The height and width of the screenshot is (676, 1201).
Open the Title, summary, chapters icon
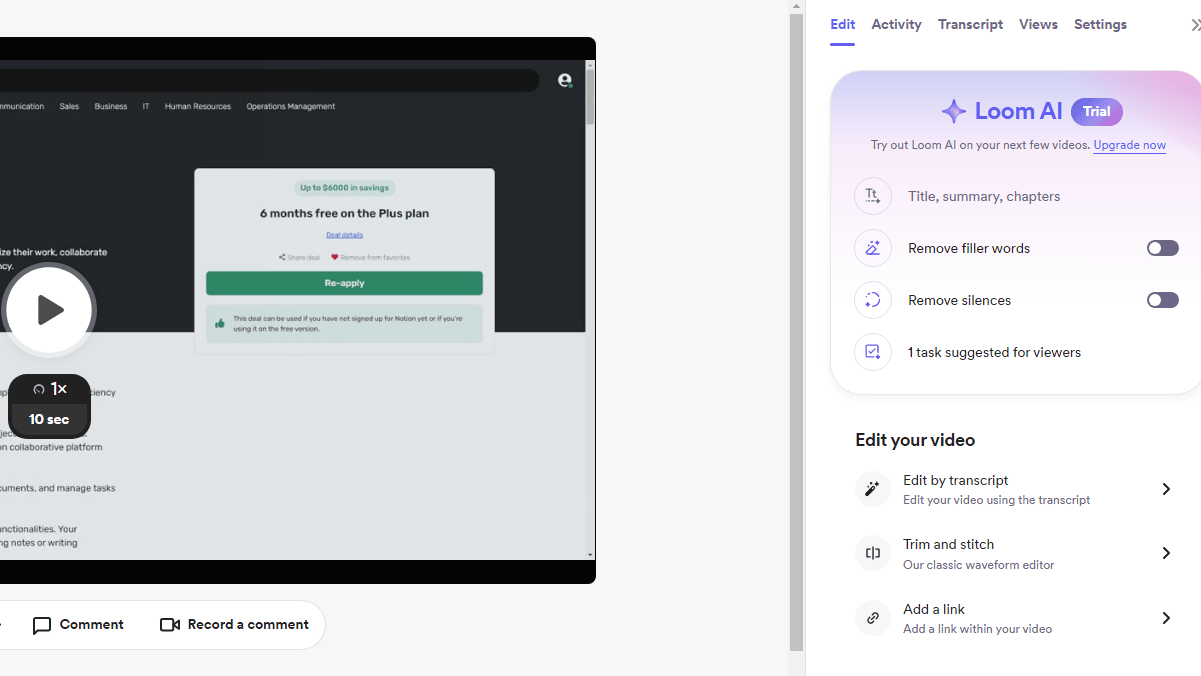(873, 196)
